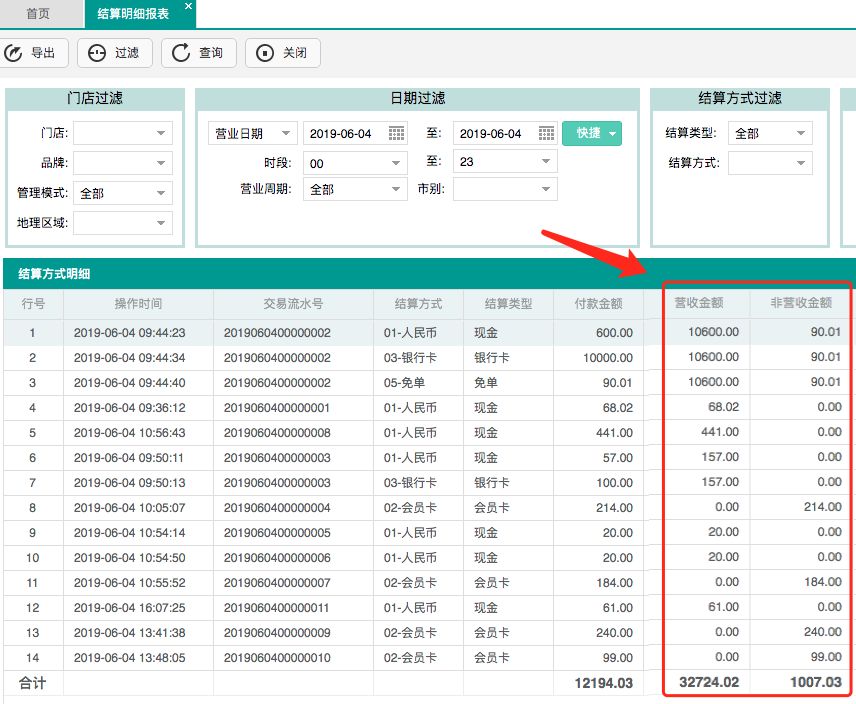Open the end hour dropdown showing 23

[505, 162]
